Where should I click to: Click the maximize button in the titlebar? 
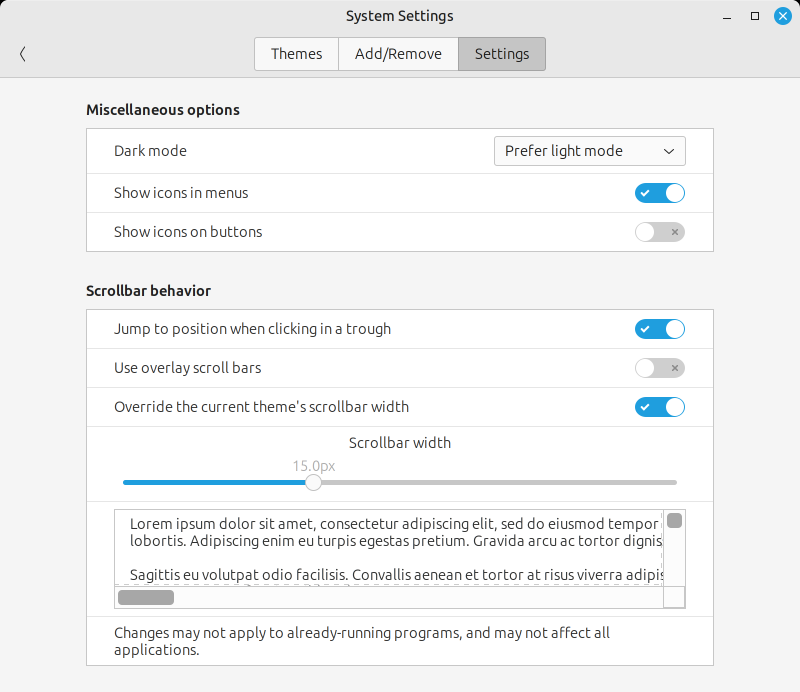755,16
